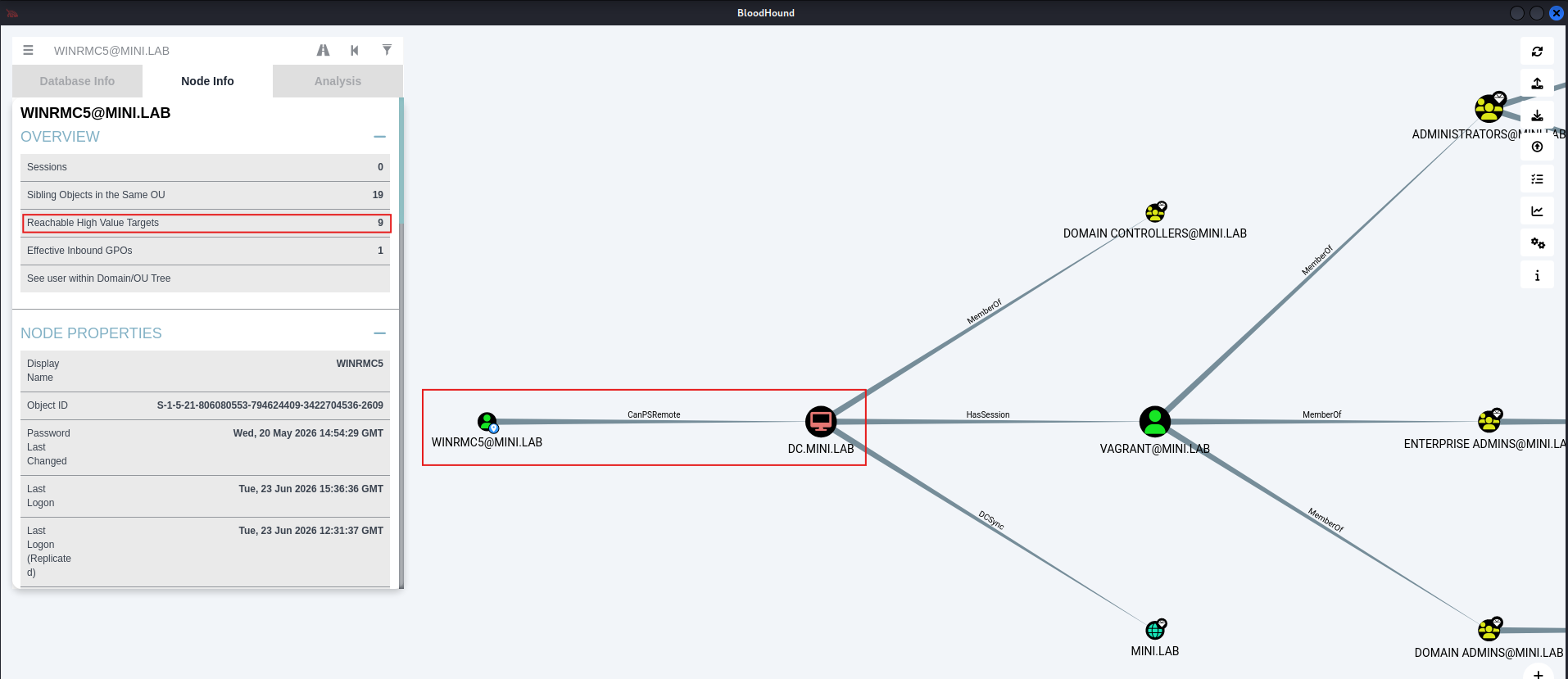This screenshot has height=679, width=1568.
Task: Click Effective Inbound GPOs row
Action: [205, 251]
